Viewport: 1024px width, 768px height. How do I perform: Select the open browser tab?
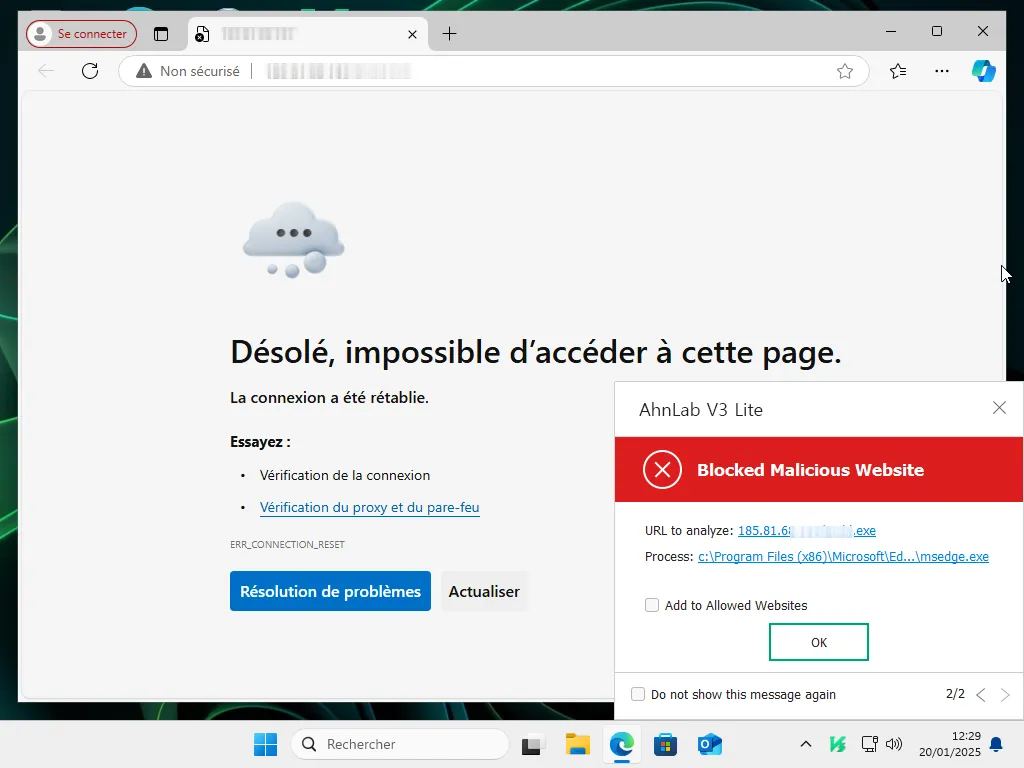pyautogui.click(x=308, y=34)
